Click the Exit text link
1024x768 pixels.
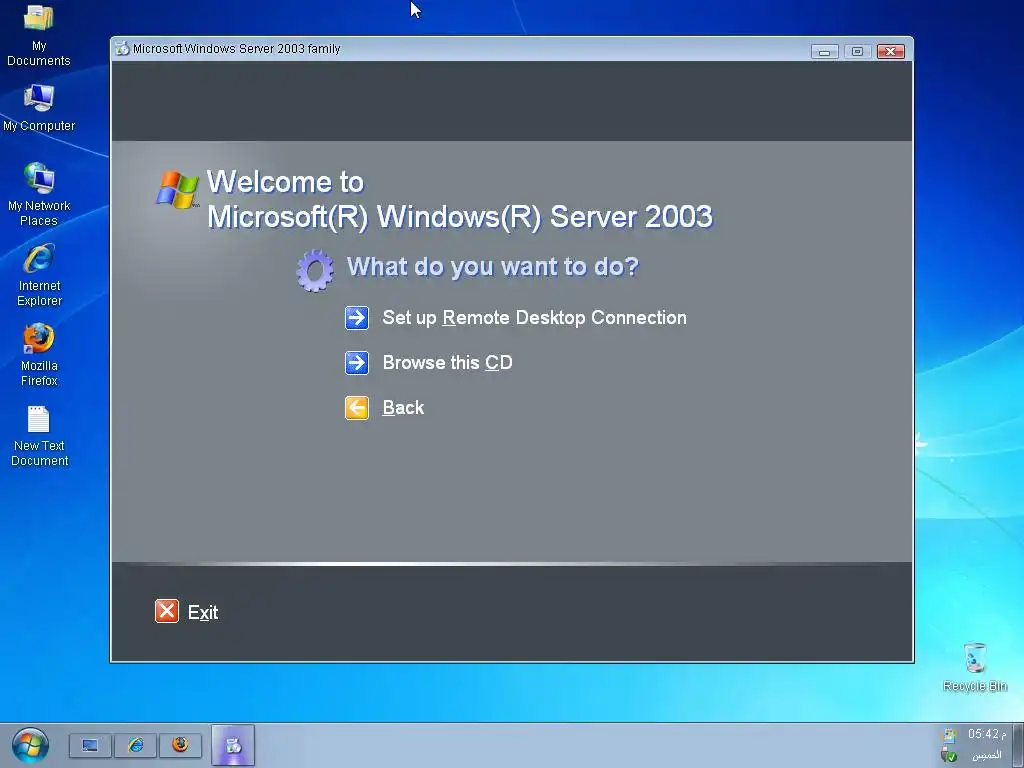(203, 613)
